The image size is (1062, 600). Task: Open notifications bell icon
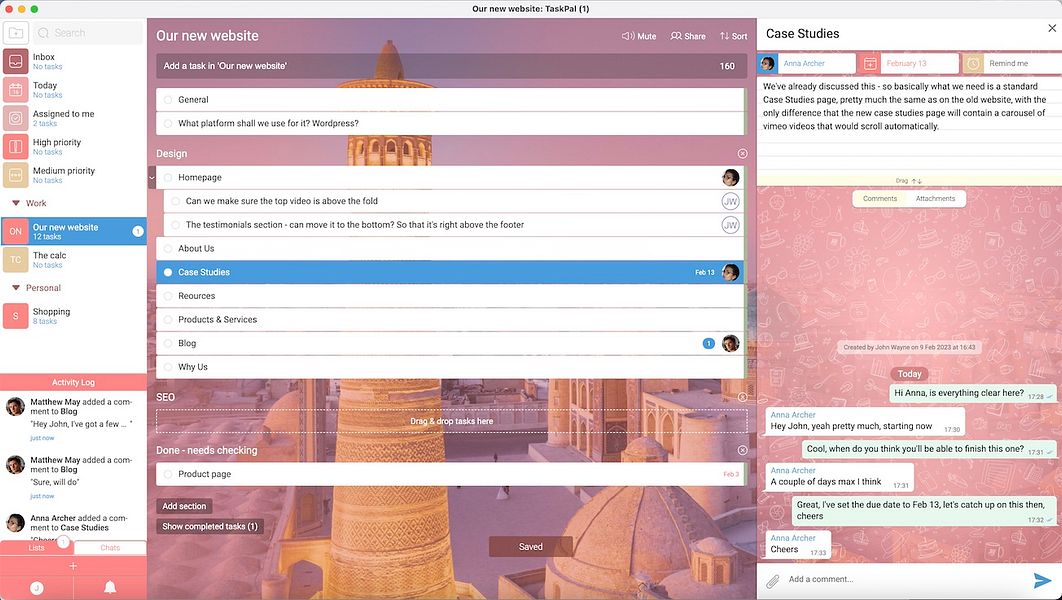click(110, 587)
